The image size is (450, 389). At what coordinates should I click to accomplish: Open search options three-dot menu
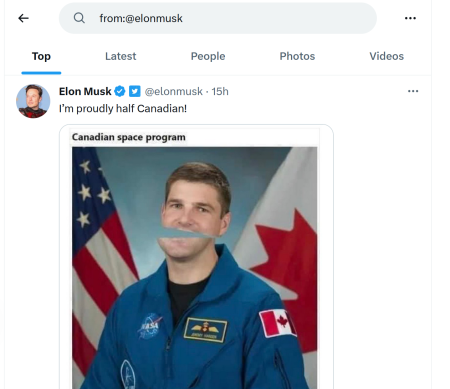[x=410, y=18]
